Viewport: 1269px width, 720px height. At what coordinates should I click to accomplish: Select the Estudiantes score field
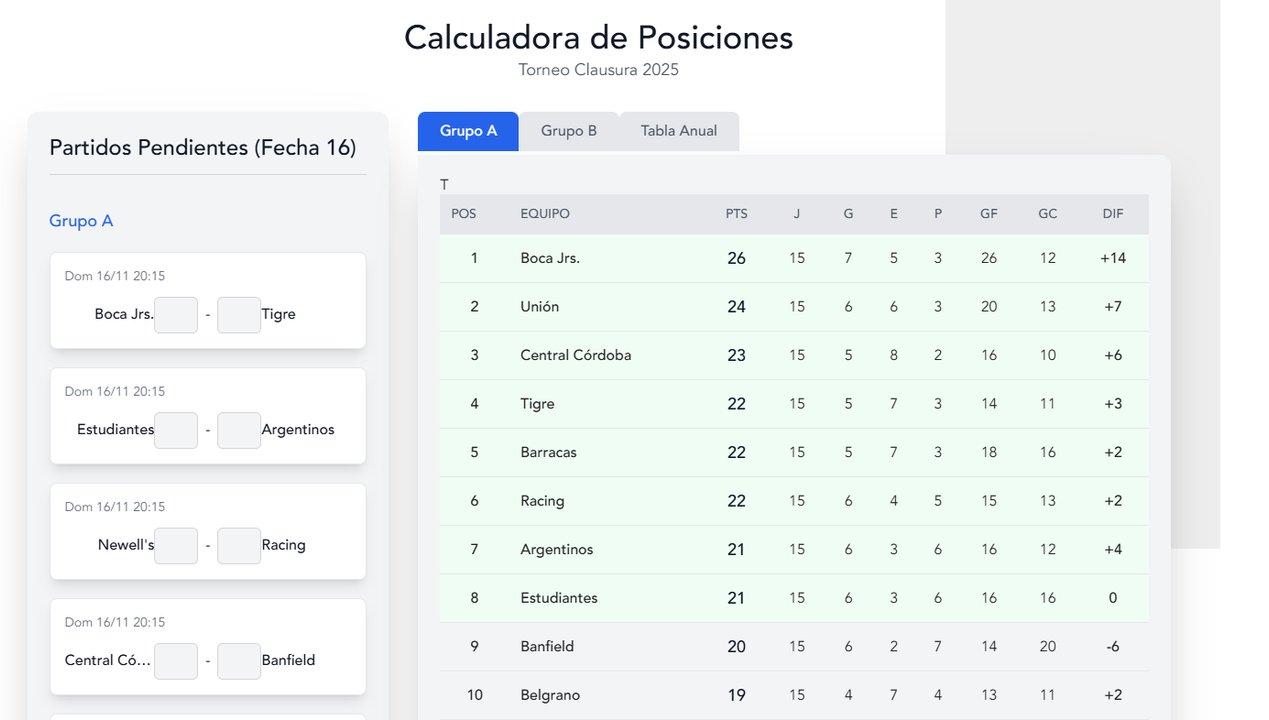coord(176,430)
